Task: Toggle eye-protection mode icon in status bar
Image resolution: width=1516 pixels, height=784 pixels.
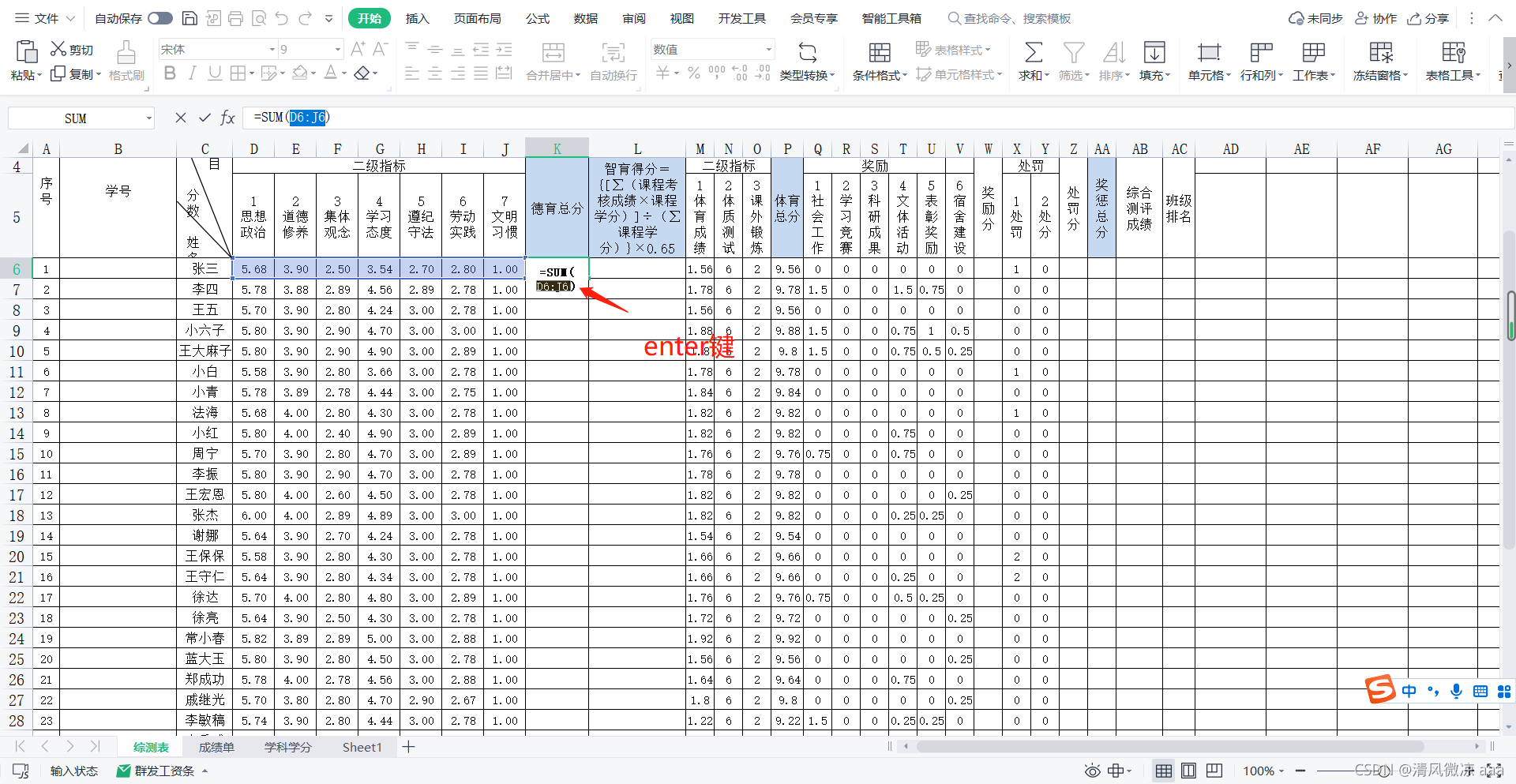Action: pyautogui.click(x=1093, y=771)
